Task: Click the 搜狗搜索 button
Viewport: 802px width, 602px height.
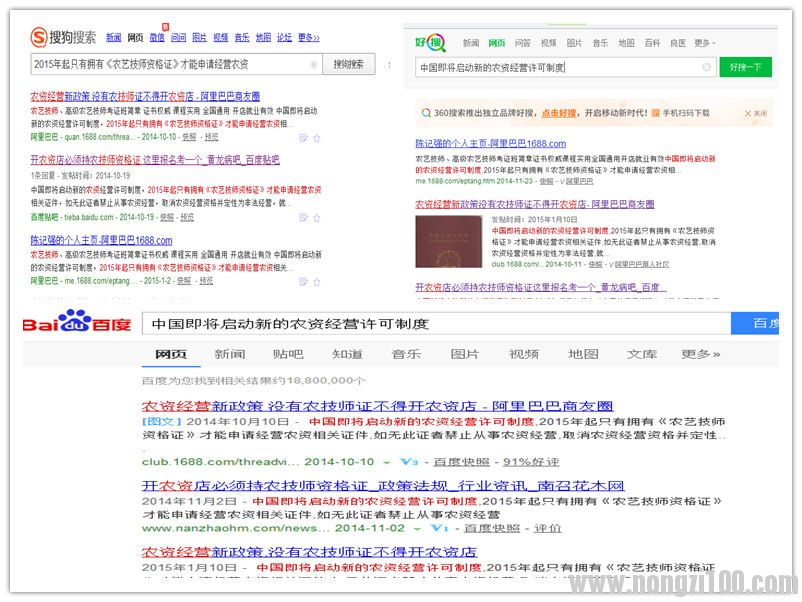Action: [349, 64]
